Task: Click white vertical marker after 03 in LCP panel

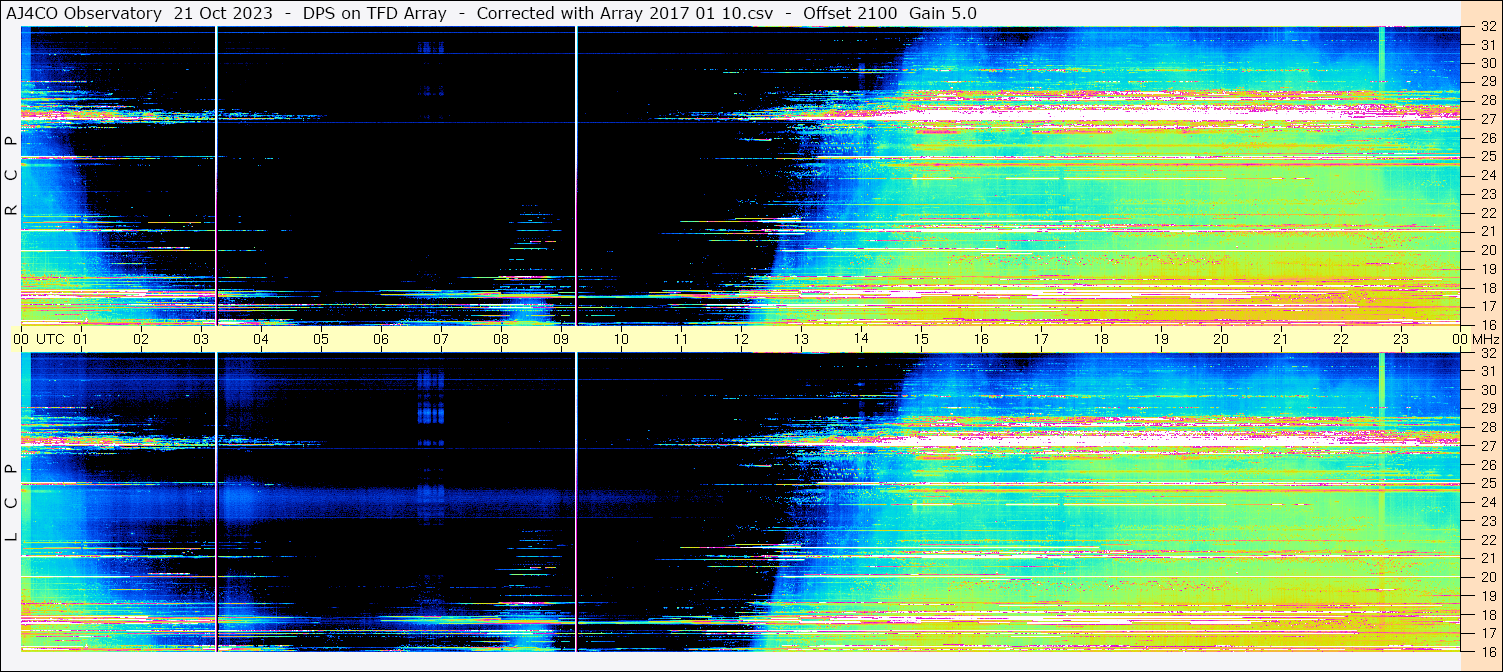Action: pyautogui.click(x=216, y=502)
